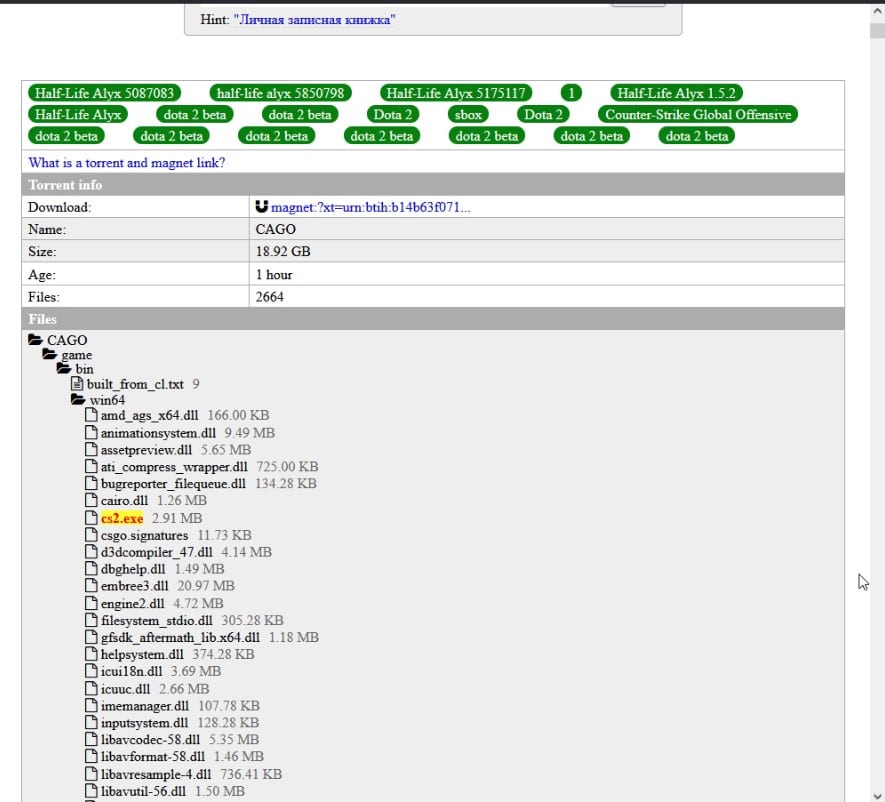Image resolution: width=885 pixels, height=802 pixels.
Task: Collapse the CAGO root folder icon
Action: click(x=36, y=339)
